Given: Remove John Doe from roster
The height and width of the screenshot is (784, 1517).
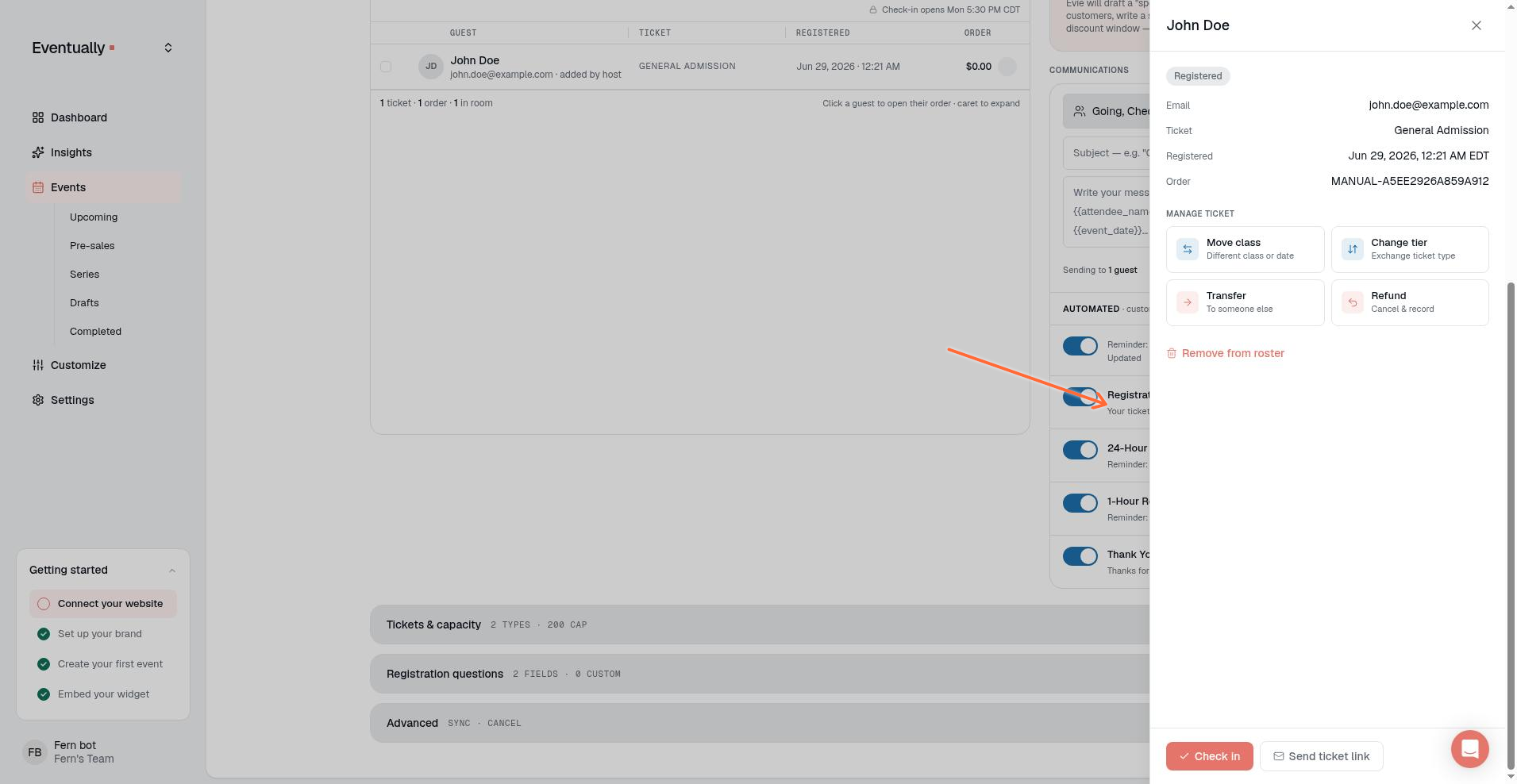Looking at the screenshot, I should [x=1225, y=353].
